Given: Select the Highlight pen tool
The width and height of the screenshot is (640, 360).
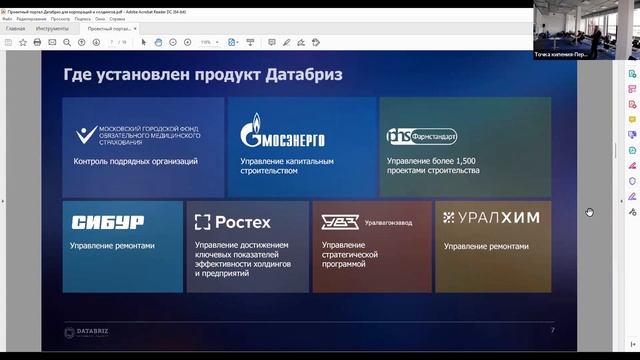Looking at the screenshot, I should 287,42.
